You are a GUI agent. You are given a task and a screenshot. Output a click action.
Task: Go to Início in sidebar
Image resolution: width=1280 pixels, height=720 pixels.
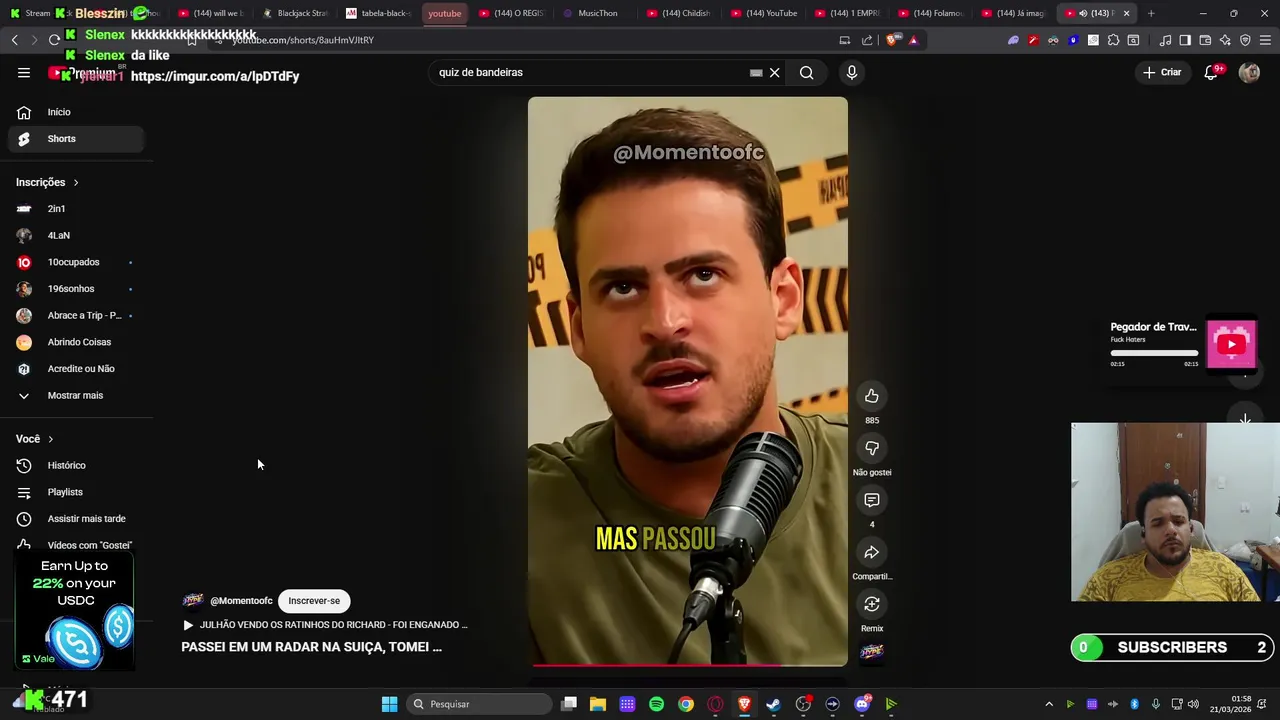[x=76, y=112]
